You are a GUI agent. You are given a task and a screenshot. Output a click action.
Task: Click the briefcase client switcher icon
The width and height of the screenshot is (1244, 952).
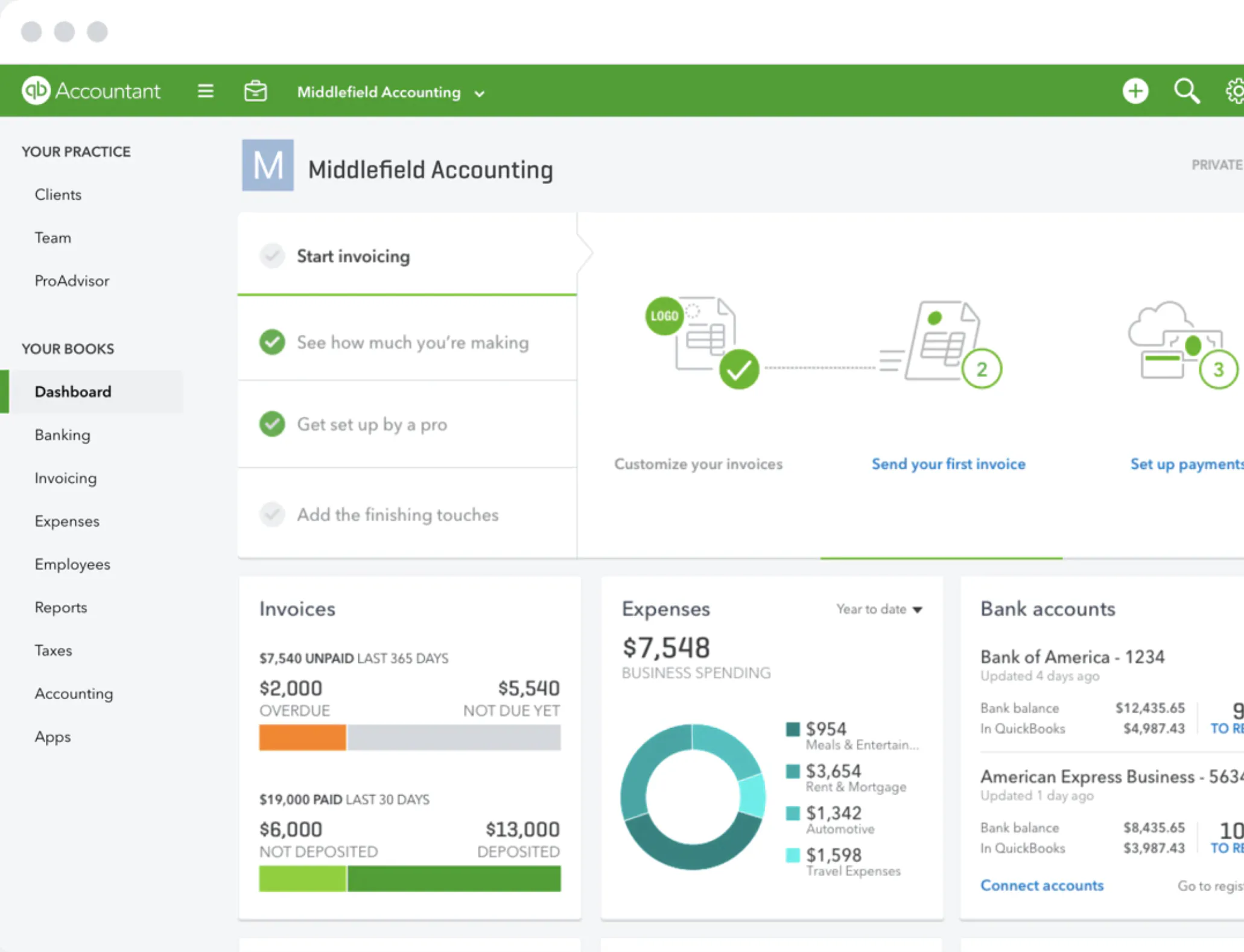point(255,90)
